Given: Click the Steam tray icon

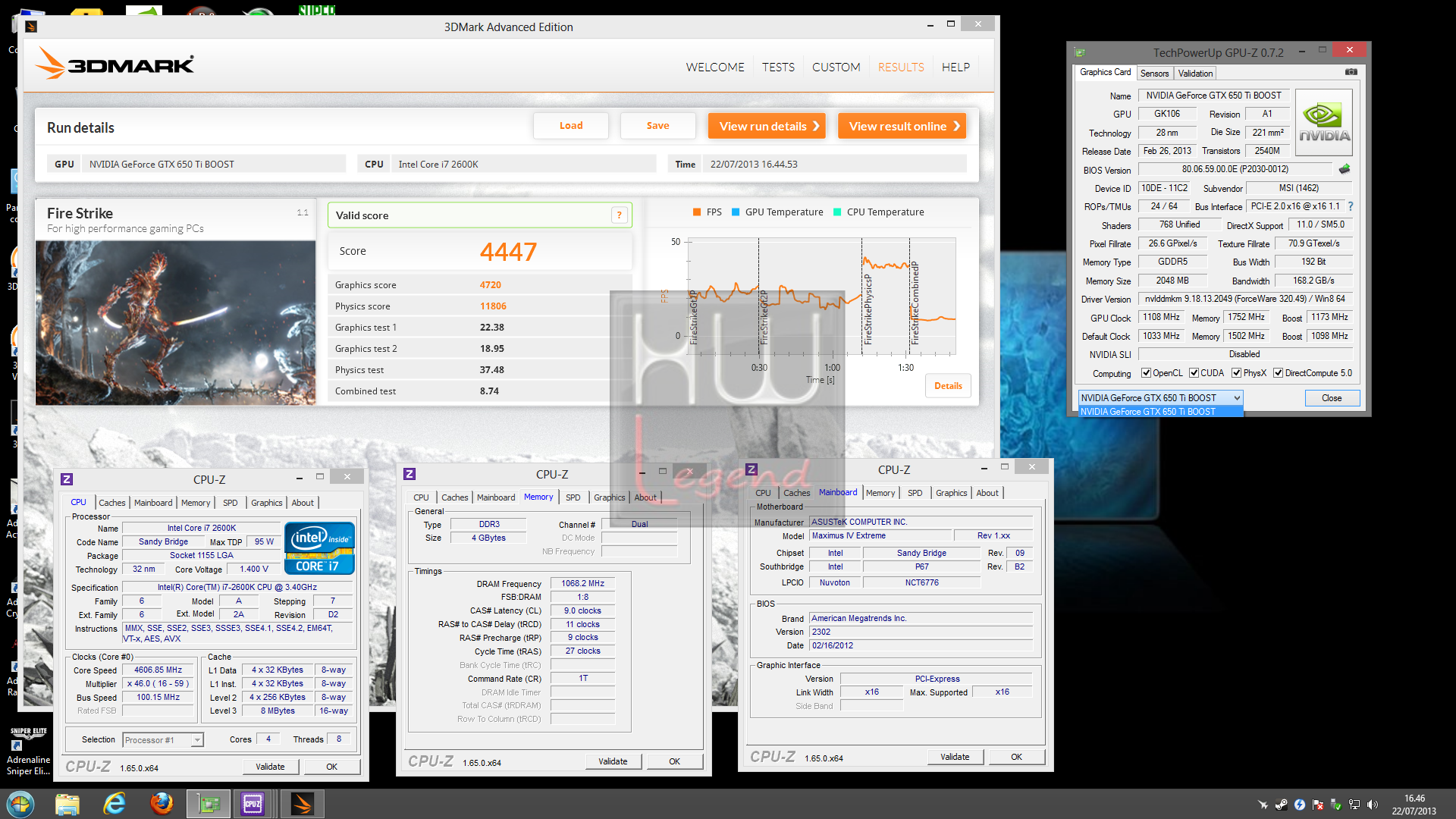Looking at the screenshot, I should (x=1282, y=805).
